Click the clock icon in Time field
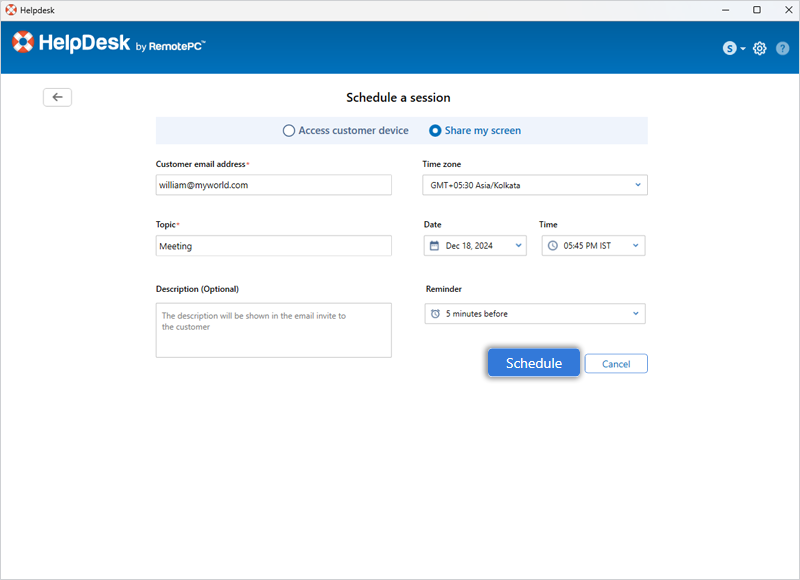800x580 pixels. coord(553,246)
